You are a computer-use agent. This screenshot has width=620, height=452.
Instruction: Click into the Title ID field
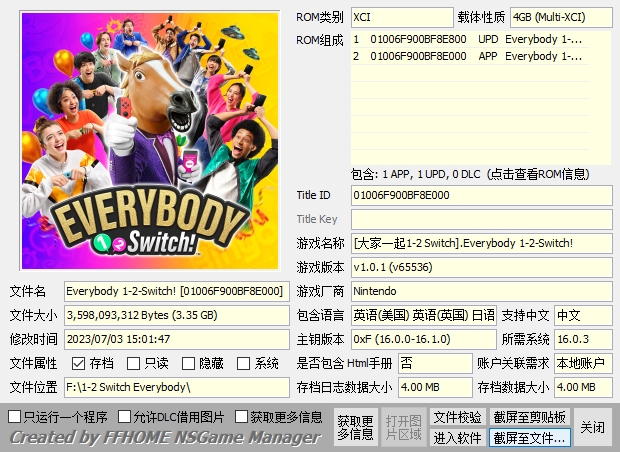coord(481,195)
